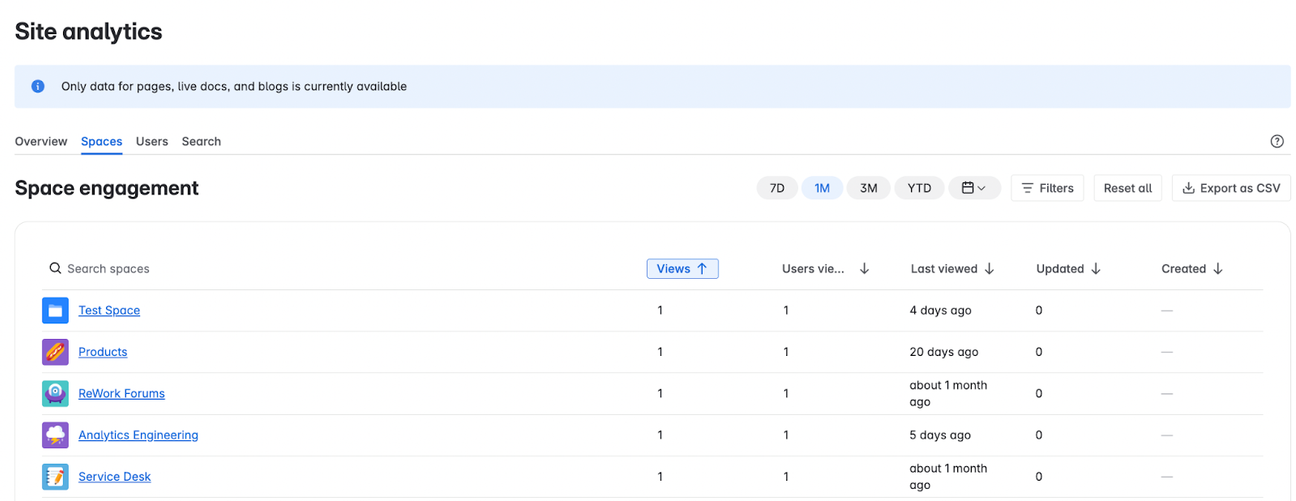1296x501 pixels.
Task: Click the sort arrow beside Users viewed
Action: point(864,268)
